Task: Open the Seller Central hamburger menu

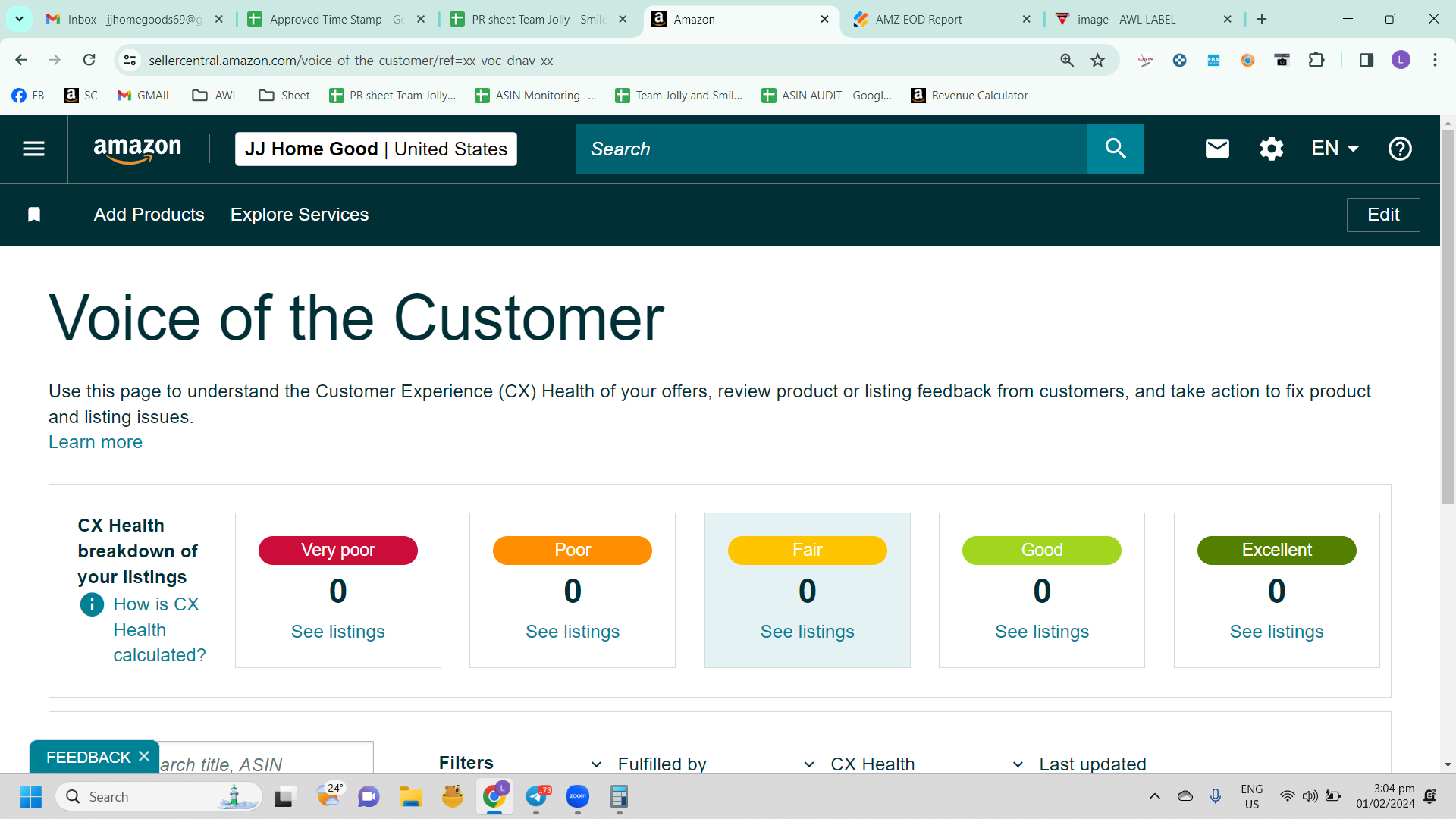Action: click(33, 149)
